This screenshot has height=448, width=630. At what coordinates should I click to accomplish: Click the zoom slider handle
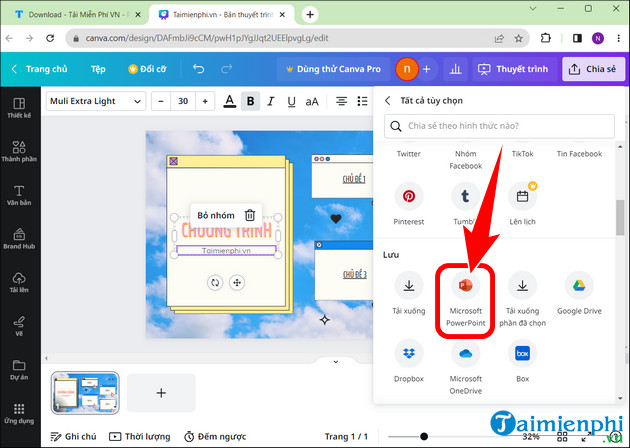[x=424, y=436]
